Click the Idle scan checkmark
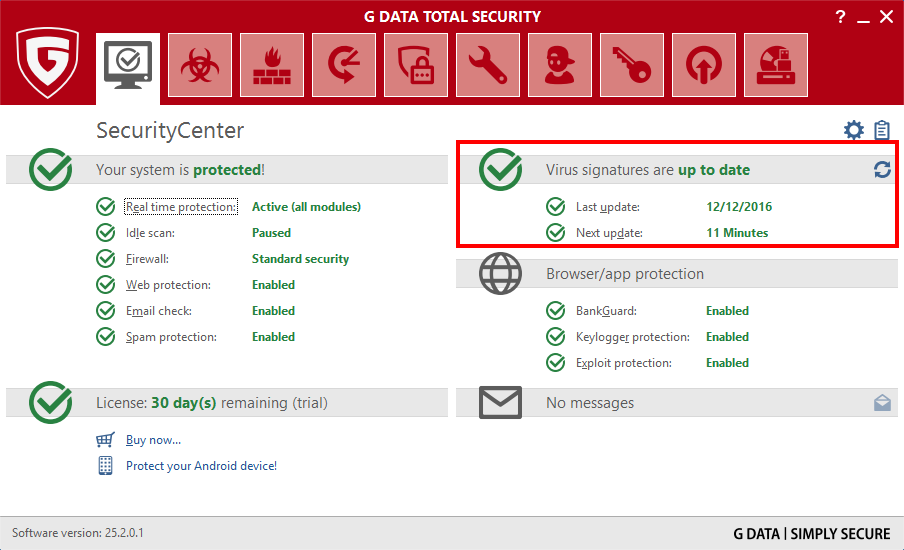 [106, 232]
